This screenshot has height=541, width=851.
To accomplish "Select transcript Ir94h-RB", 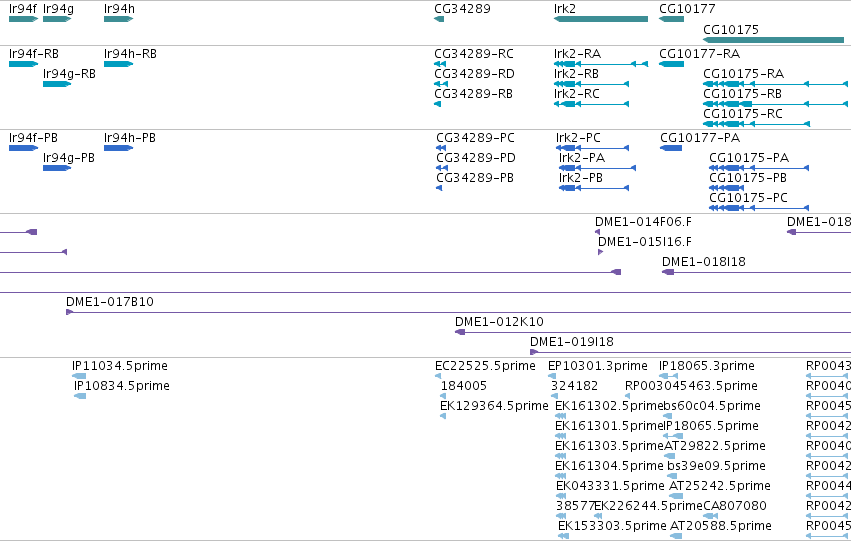I will tap(118, 64).
